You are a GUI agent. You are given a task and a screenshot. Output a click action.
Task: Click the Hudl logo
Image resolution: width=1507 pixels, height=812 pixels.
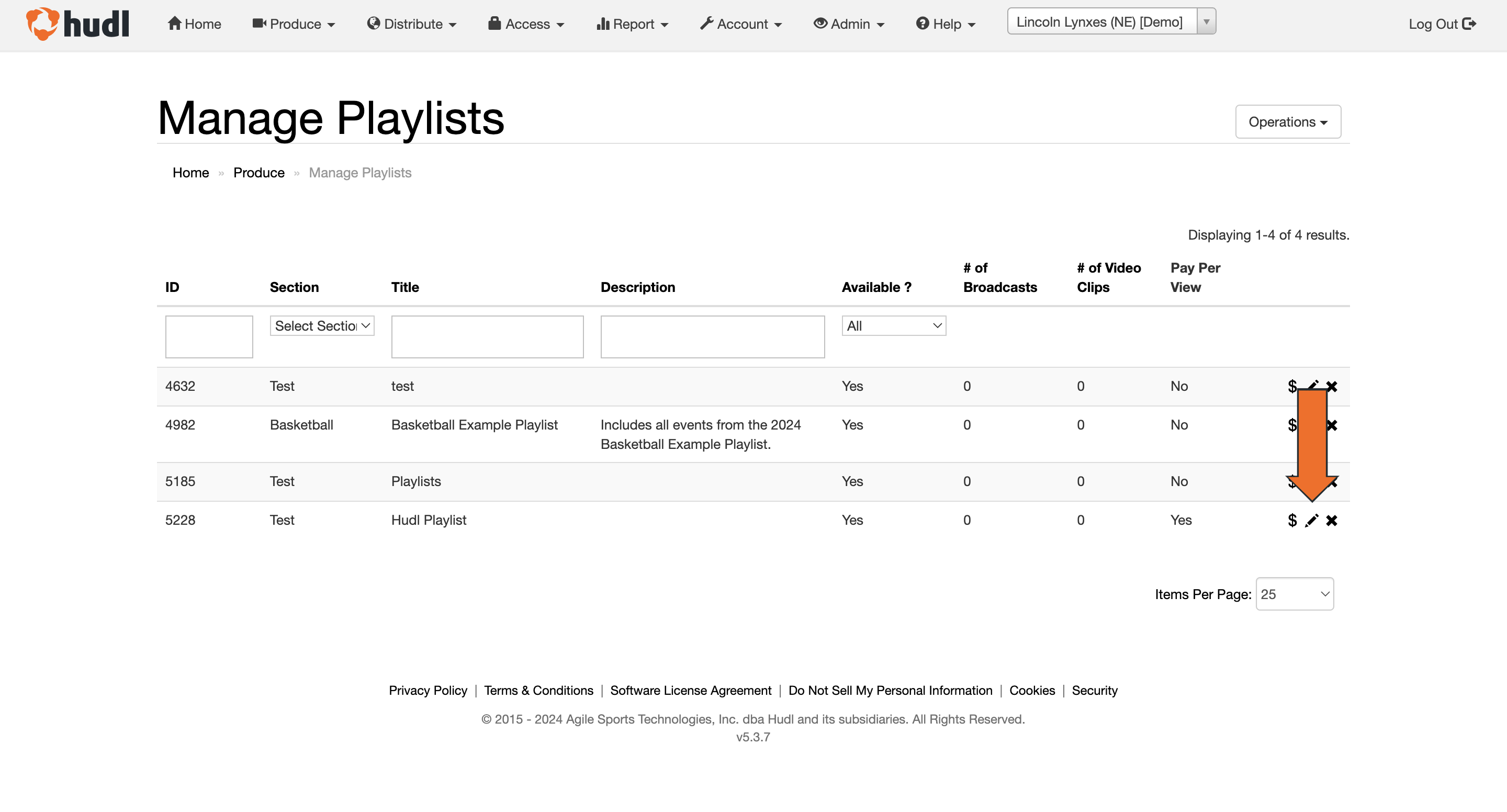point(77,24)
